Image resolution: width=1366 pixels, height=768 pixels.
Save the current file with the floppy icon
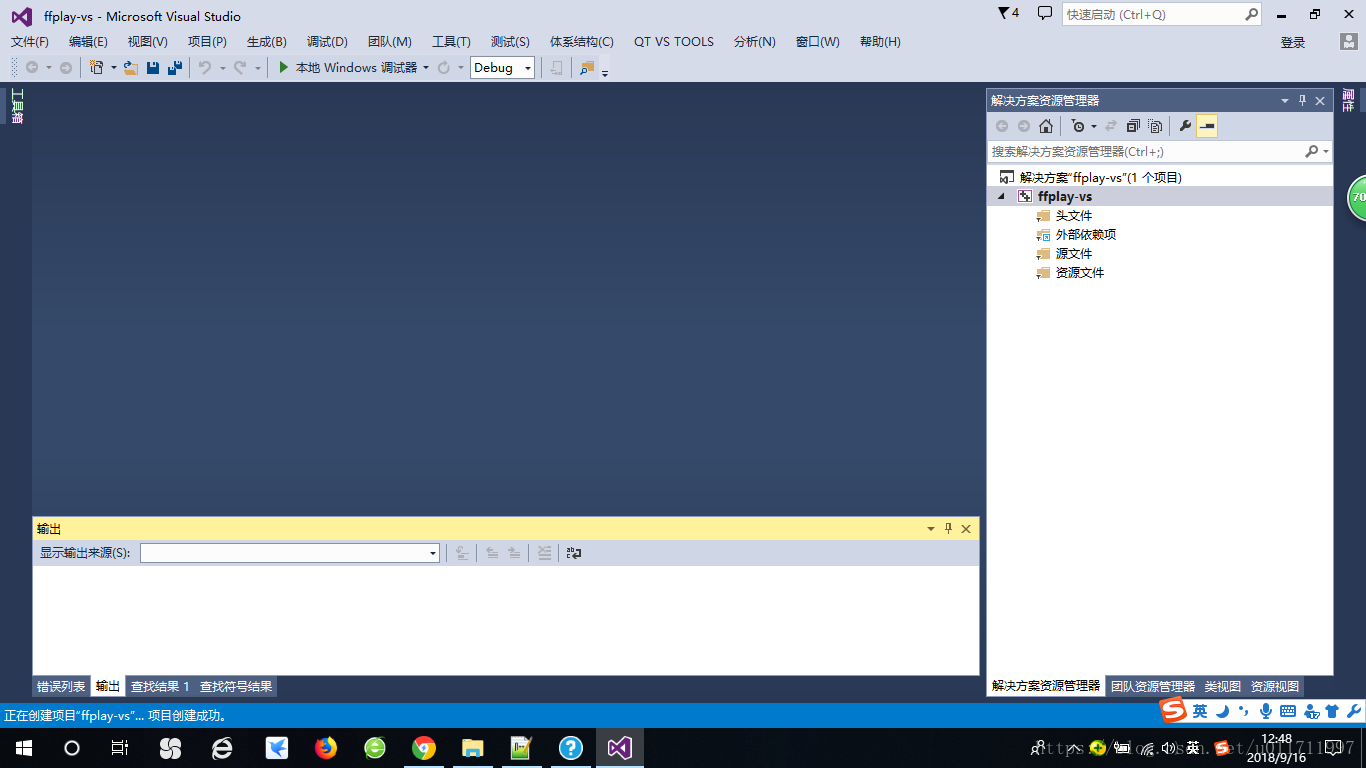coord(153,68)
